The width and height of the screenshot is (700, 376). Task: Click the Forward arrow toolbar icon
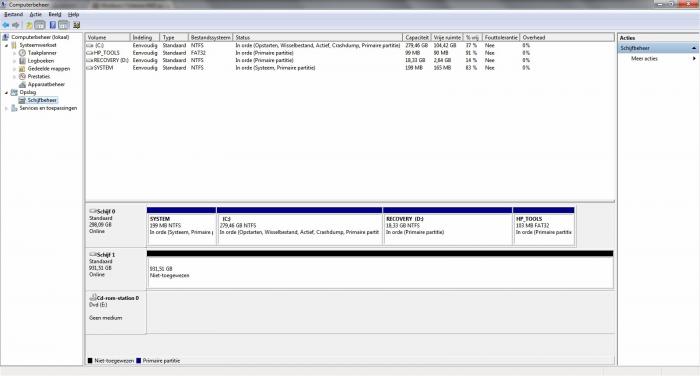point(16,25)
